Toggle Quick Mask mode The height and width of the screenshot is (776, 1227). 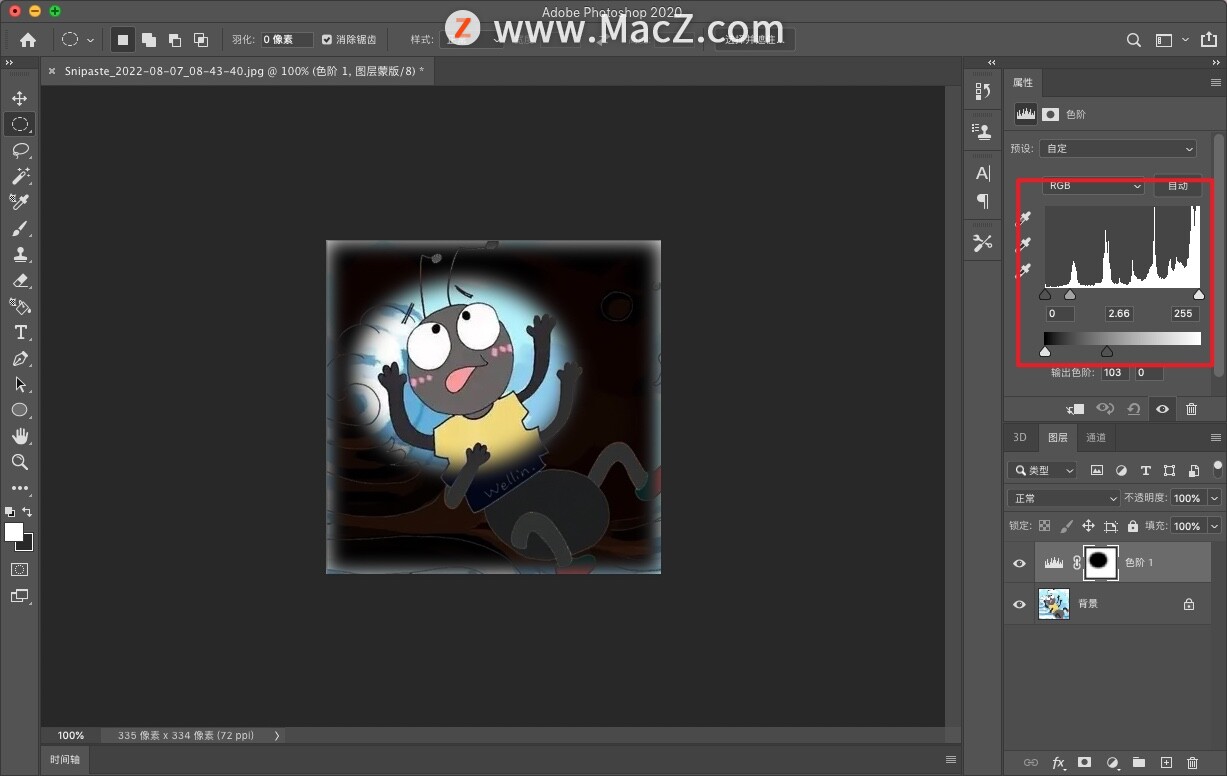[x=20, y=569]
